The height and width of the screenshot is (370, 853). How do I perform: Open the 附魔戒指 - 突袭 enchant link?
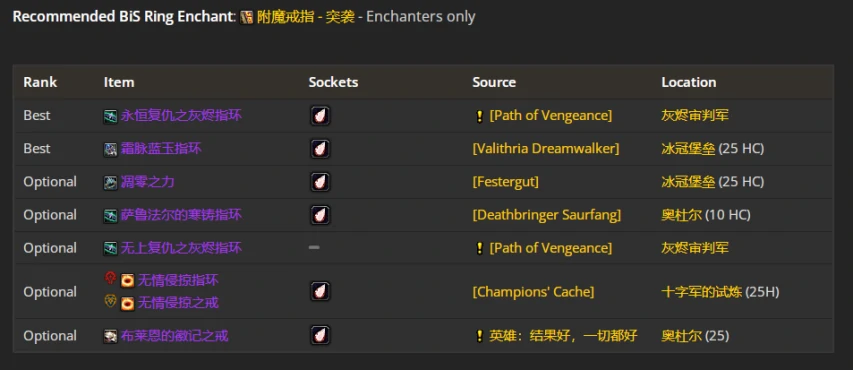[306, 17]
